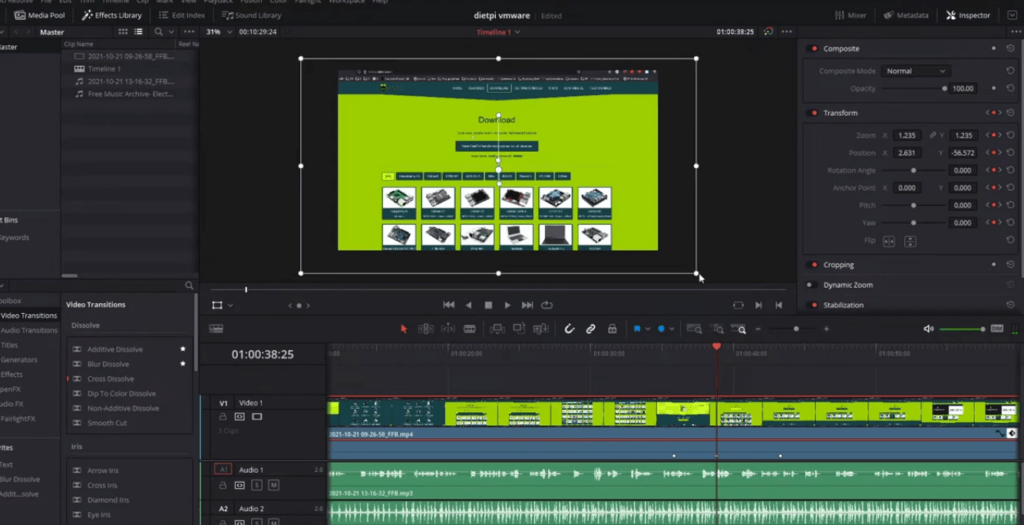Open the Timeline View Options icon

[x=216, y=329]
